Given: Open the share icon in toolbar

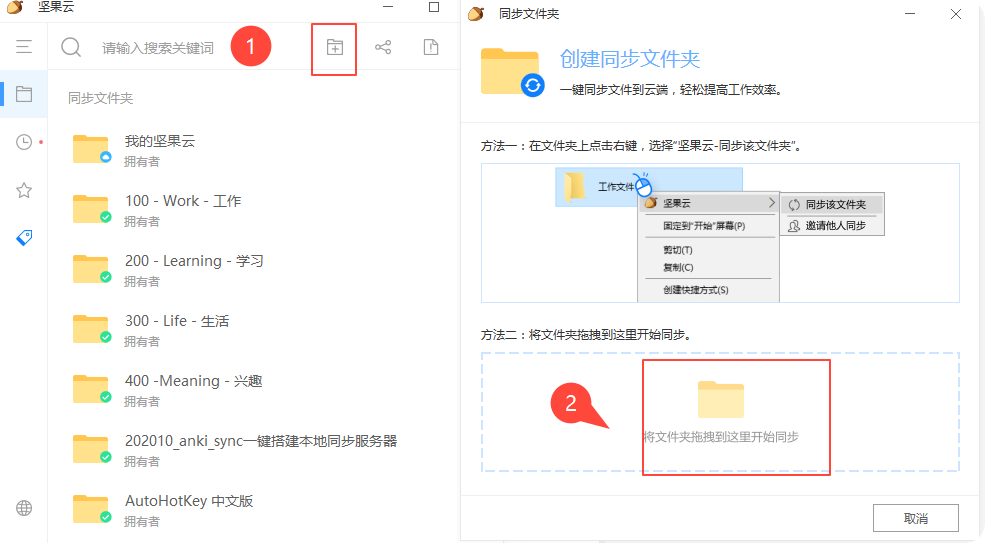Looking at the screenshot, I should pos(383,47).
